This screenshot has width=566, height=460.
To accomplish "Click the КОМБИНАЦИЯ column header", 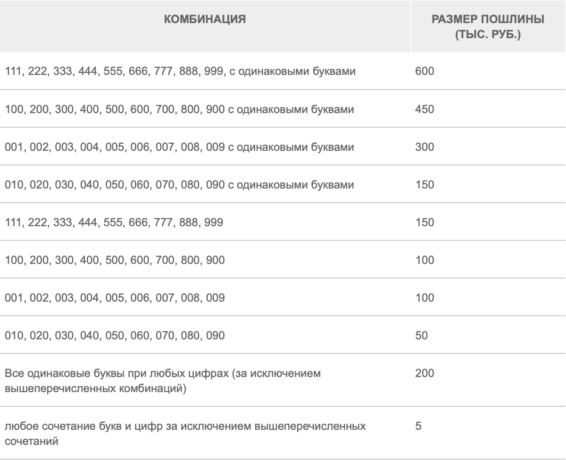I will click(x=205, y=19).
